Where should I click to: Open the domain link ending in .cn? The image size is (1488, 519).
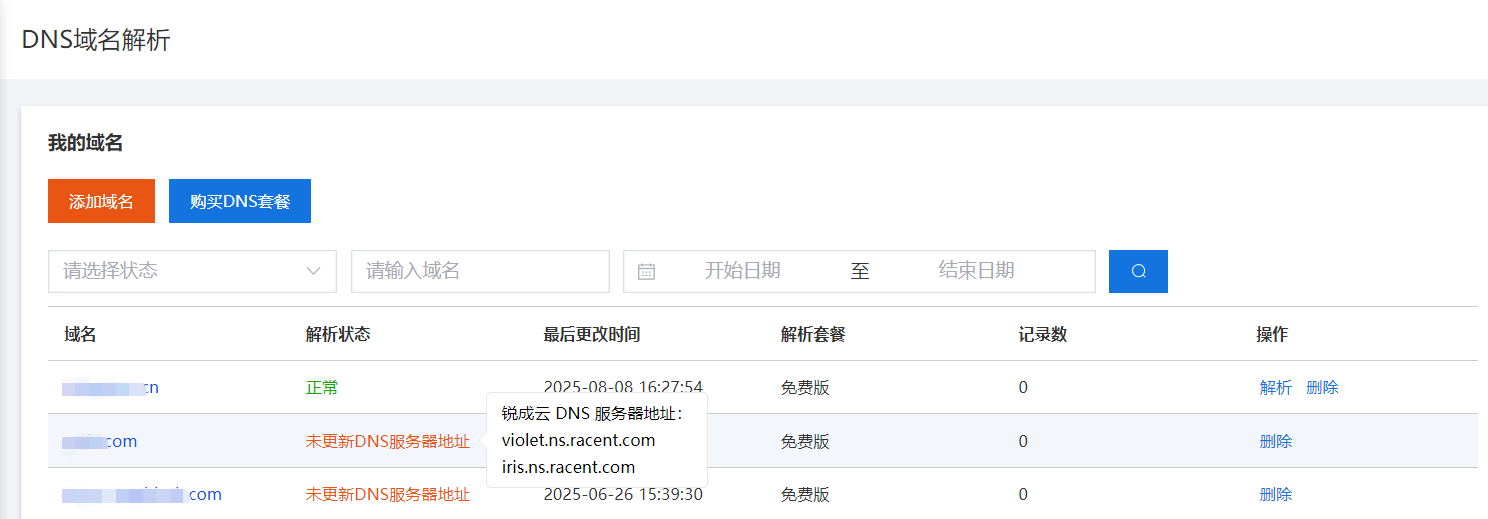[x=110, y=388]
